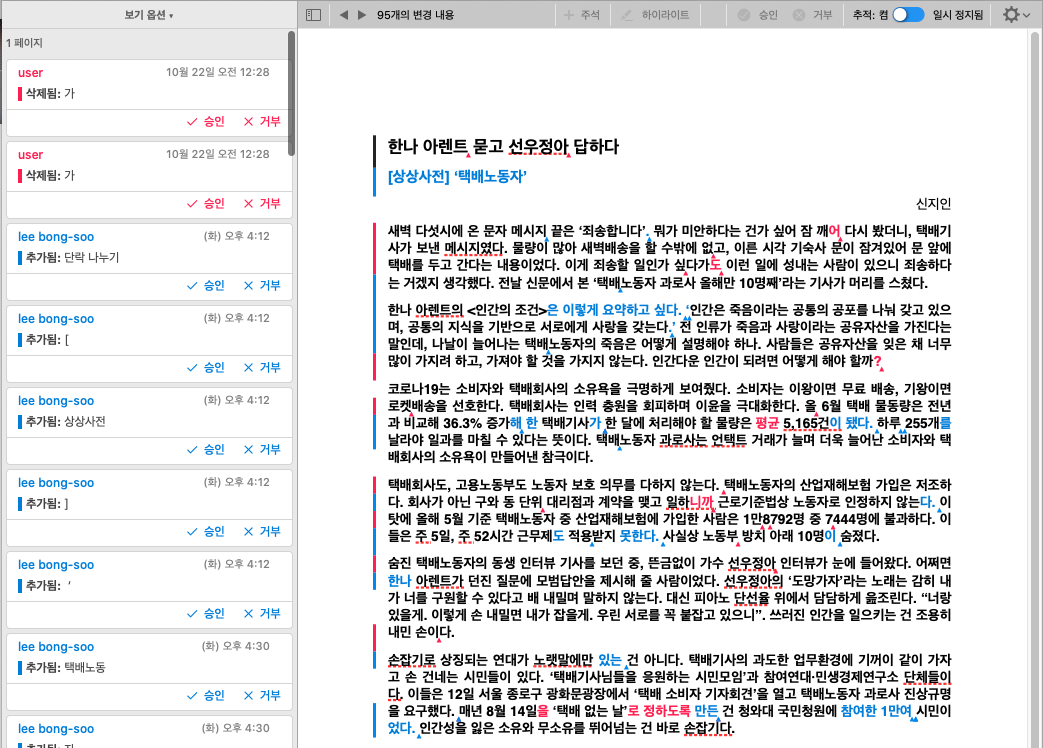Go to the next change arrow
This screenshot has height=748, width=1043.
tap(362, 15)
